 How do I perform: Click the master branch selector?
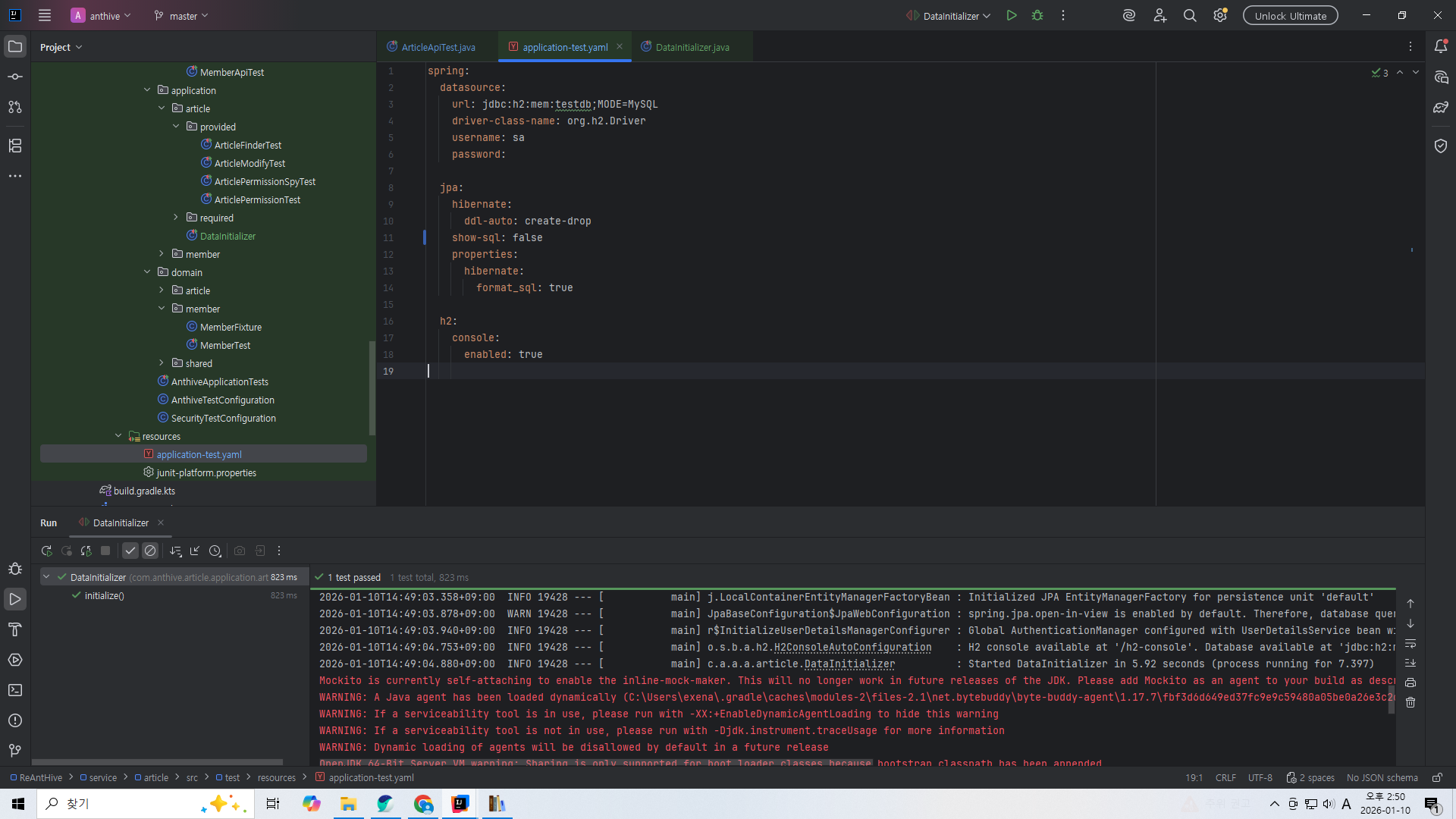(x=182, y=16)
